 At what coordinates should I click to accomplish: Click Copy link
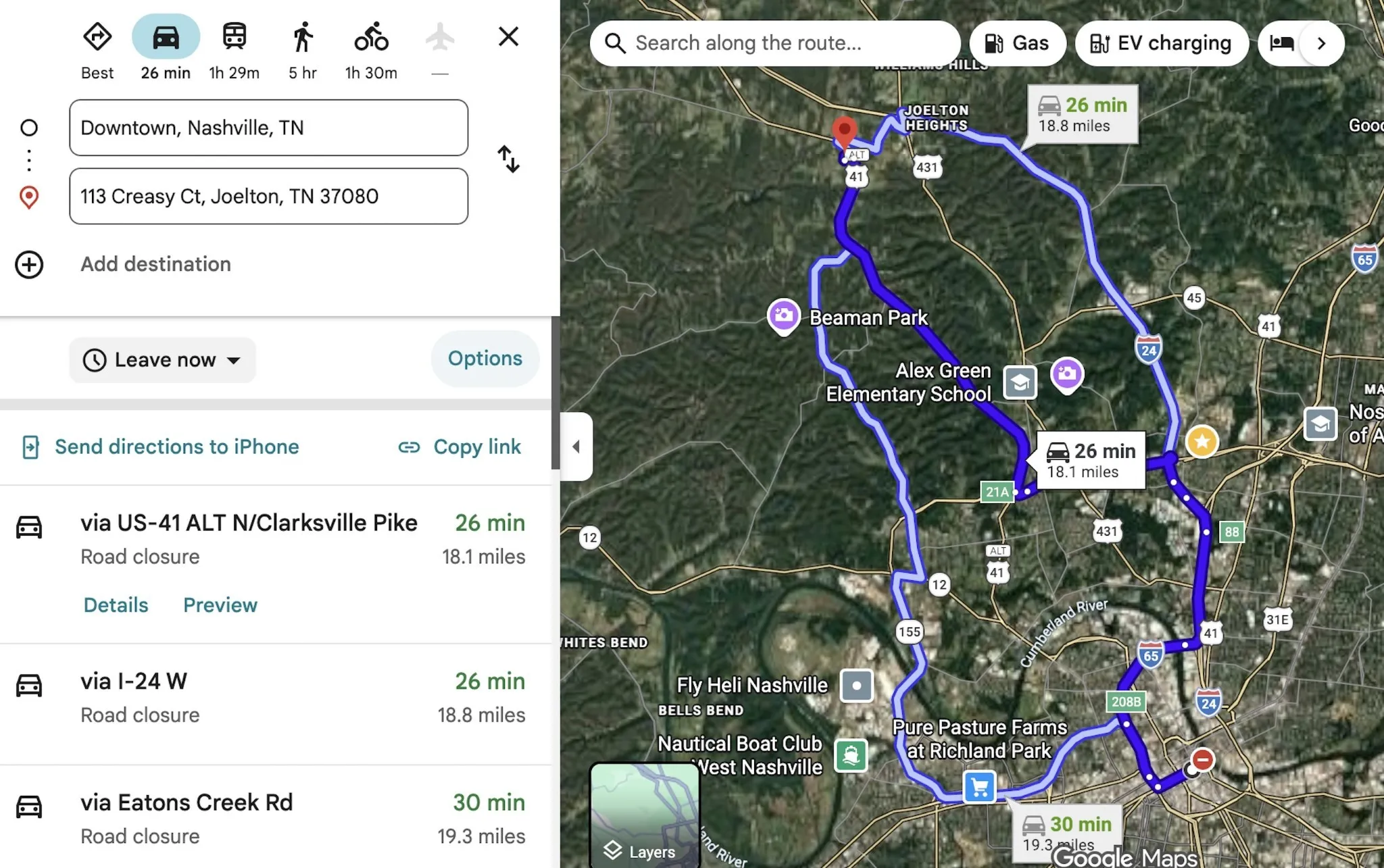tap(460, 447)
